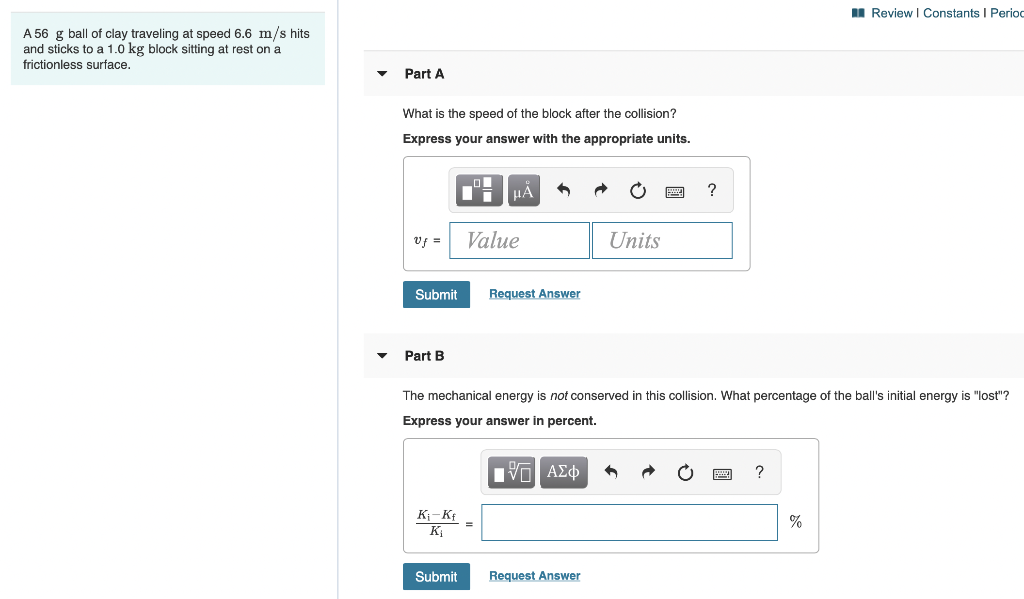The height and width of the screenshot is (599, 1024).
Task: Open the keyboard shortcuts icon in Part B
Action: [x=722, y=472]
